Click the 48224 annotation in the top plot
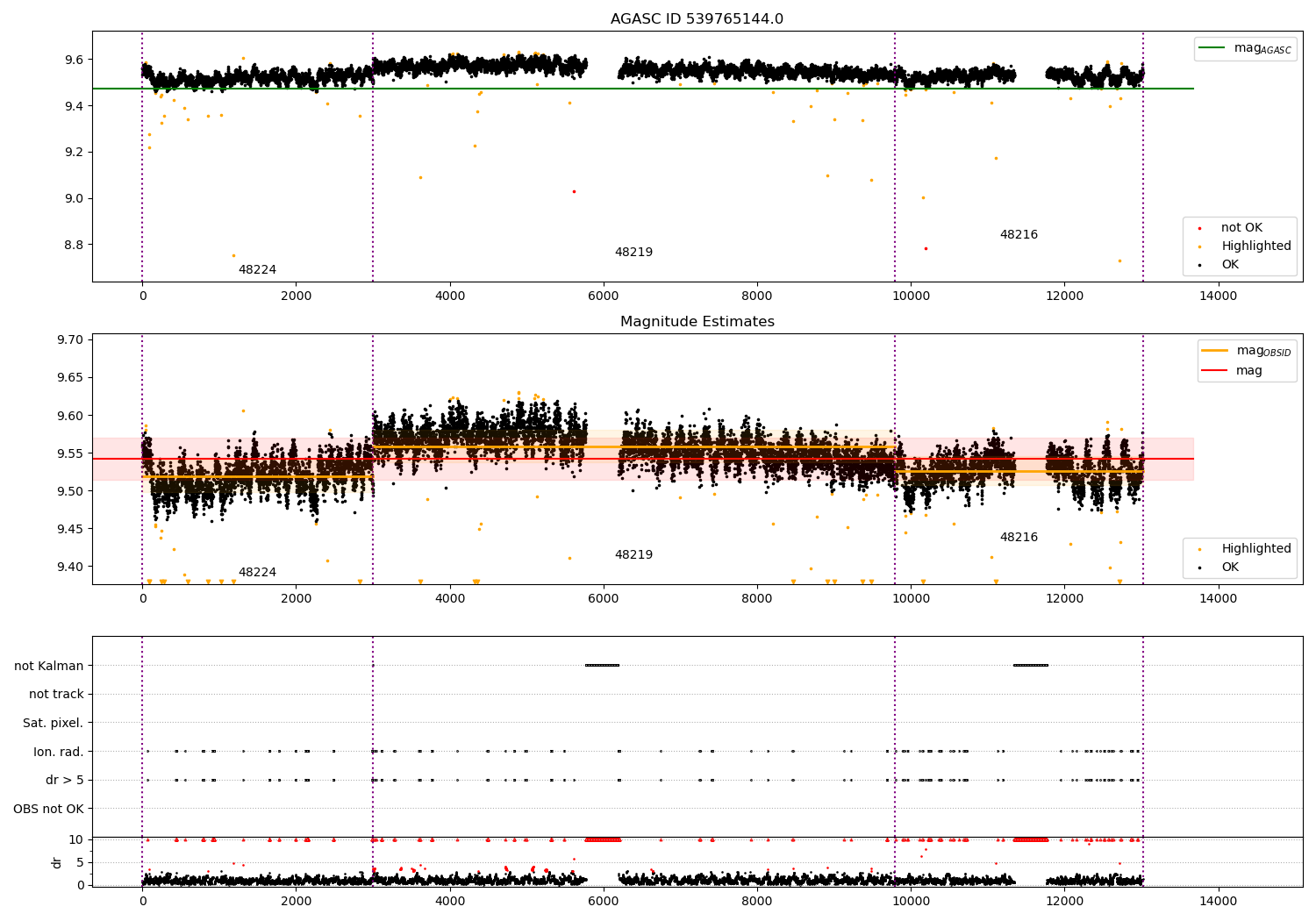Image resolution: width=1316 pixels, height=921 pixels. (257, 270)
